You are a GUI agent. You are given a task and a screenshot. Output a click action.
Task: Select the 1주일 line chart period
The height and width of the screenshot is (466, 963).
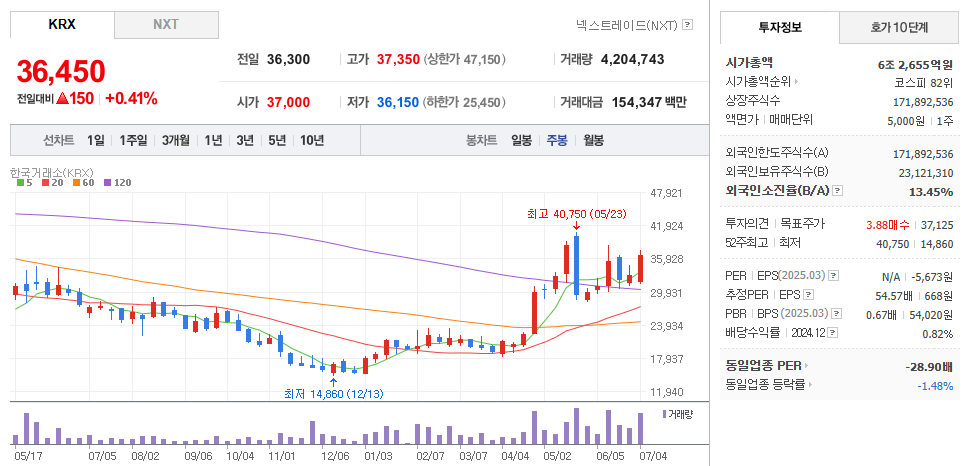pos(133,141)
